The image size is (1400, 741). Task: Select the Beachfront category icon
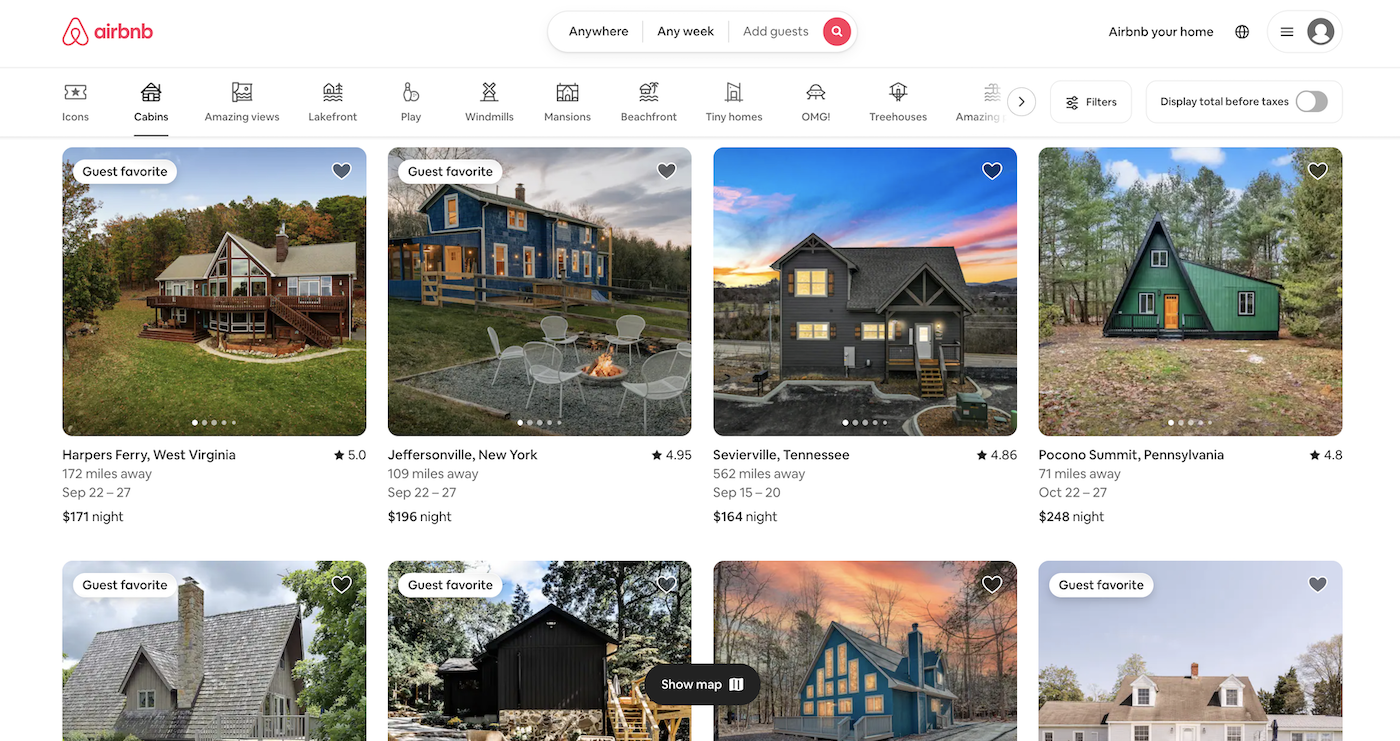[x=648, y=101]
